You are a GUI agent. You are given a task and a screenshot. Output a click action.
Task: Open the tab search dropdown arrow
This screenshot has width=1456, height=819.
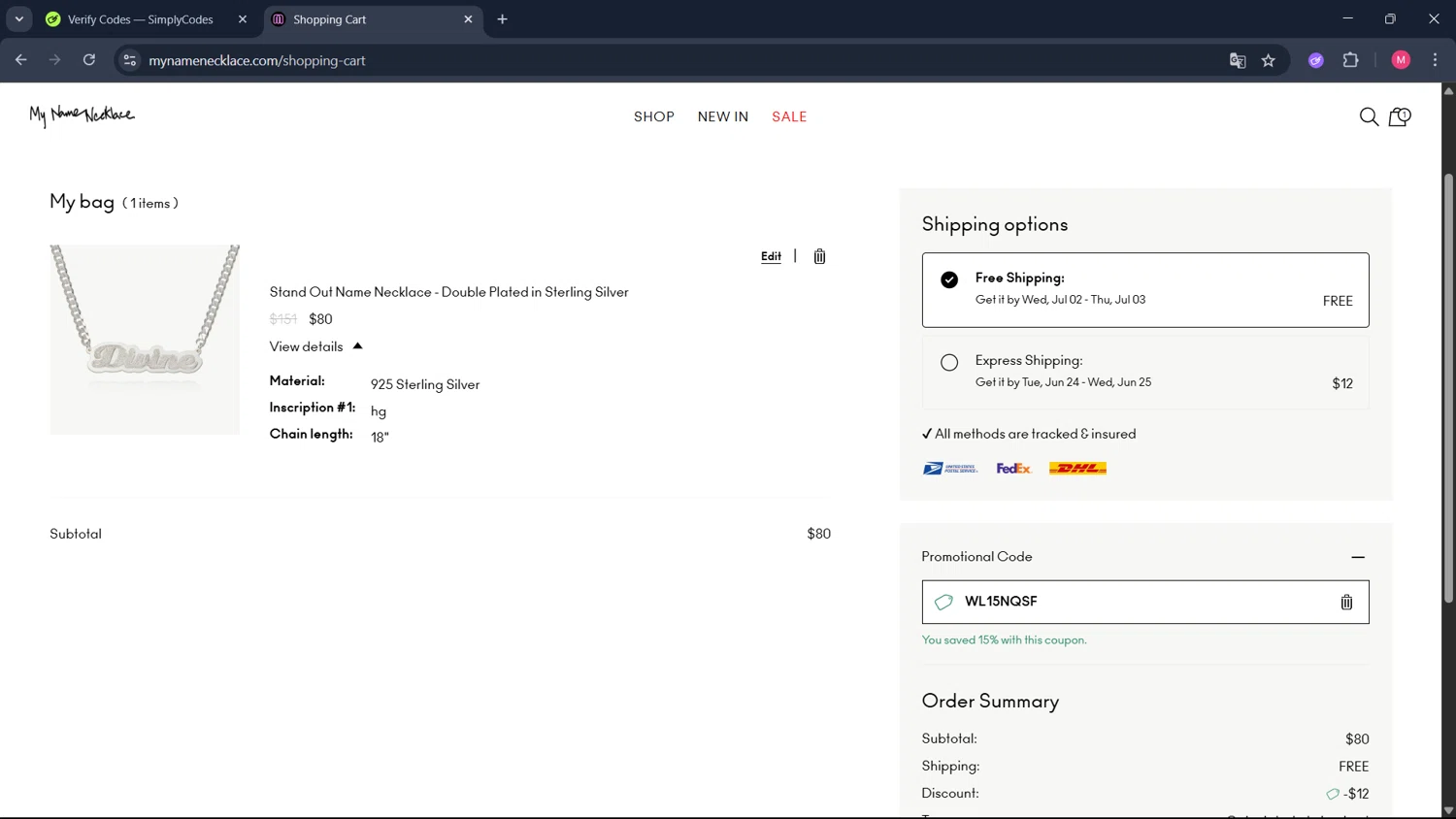tap(19, 19)
